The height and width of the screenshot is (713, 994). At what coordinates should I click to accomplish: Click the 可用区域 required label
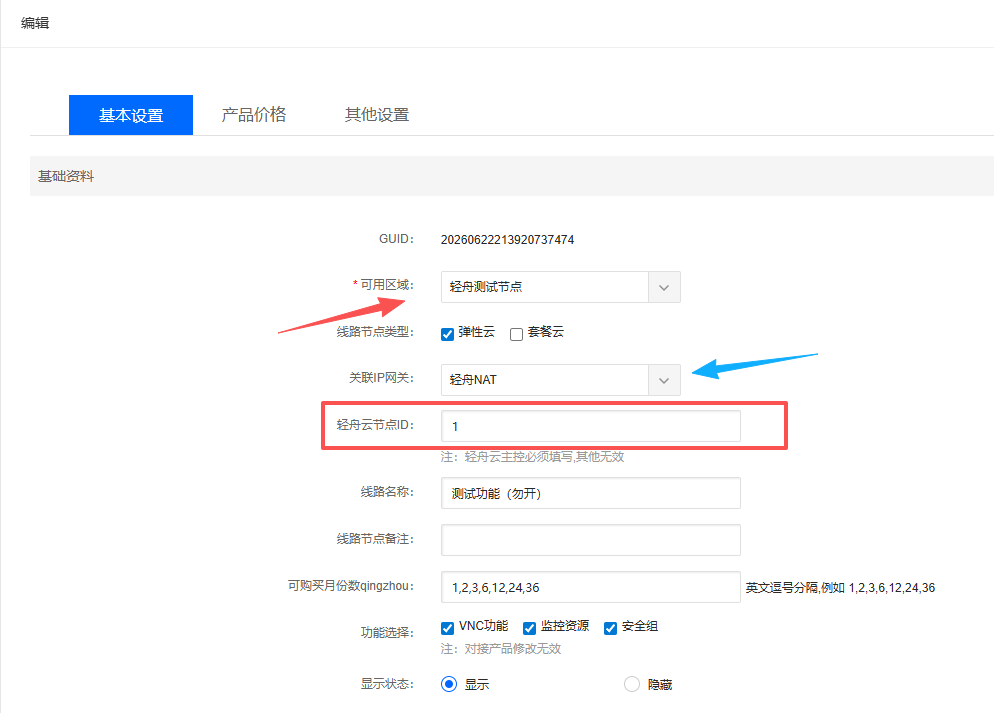coord(383,285)
